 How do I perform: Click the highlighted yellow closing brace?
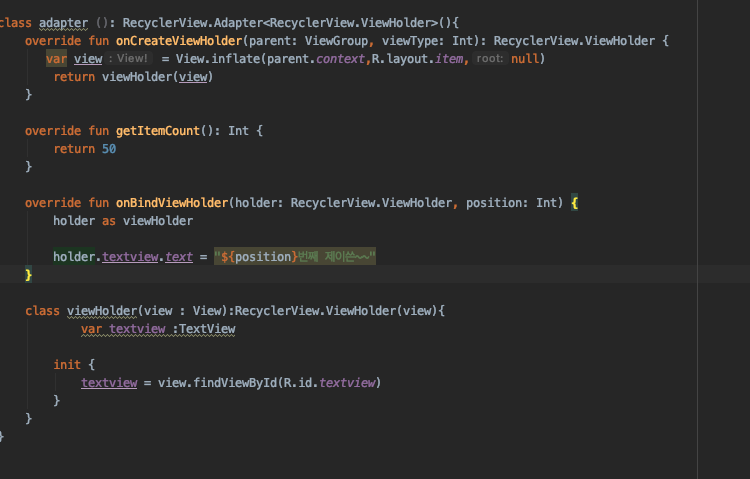pyautogui.click(x=28, y=275)
